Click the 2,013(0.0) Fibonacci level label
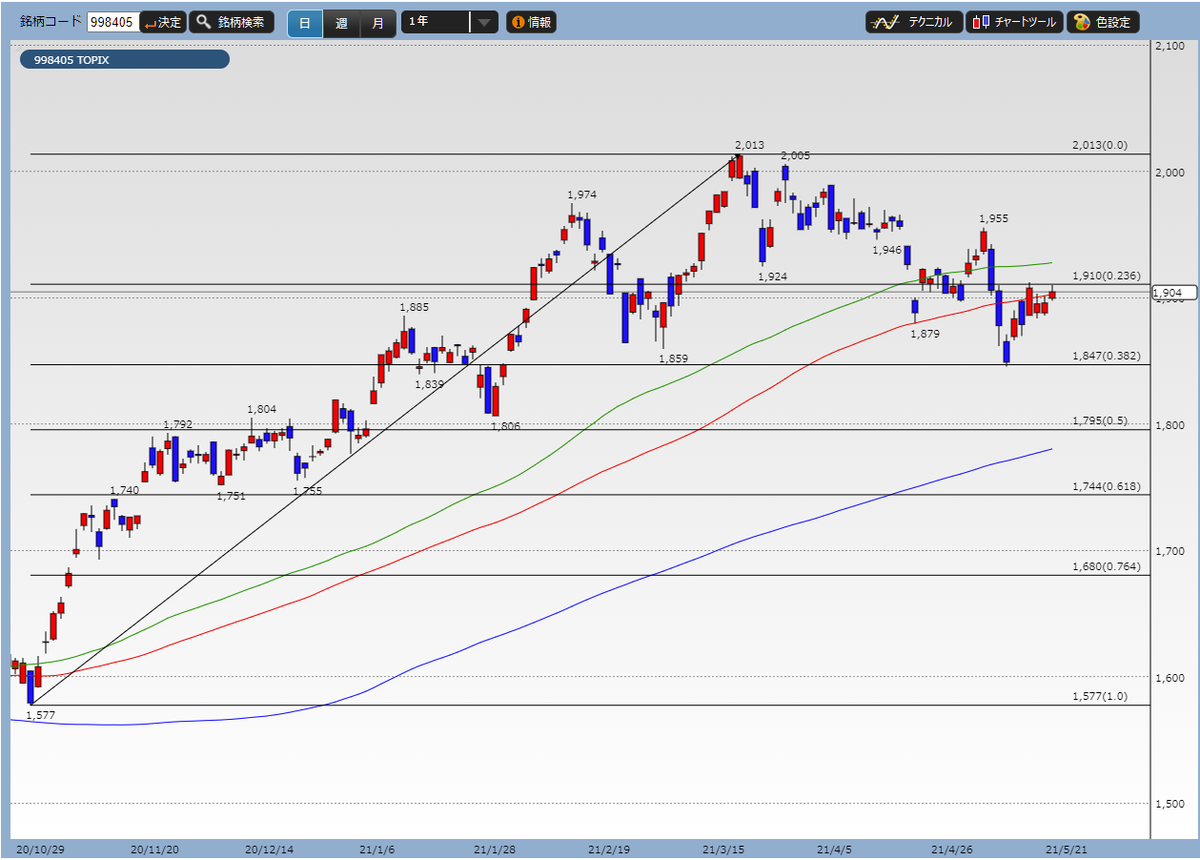Viewport: 1200px width, 860px height. 1099,145
